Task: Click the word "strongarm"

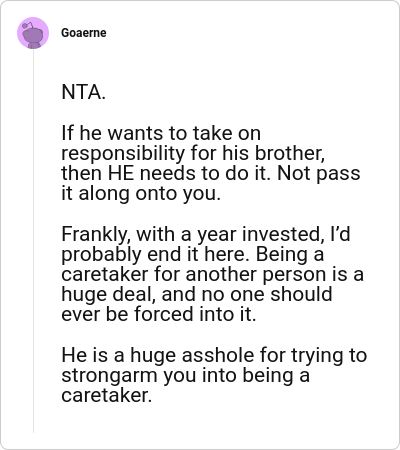Action: (109, 376)
